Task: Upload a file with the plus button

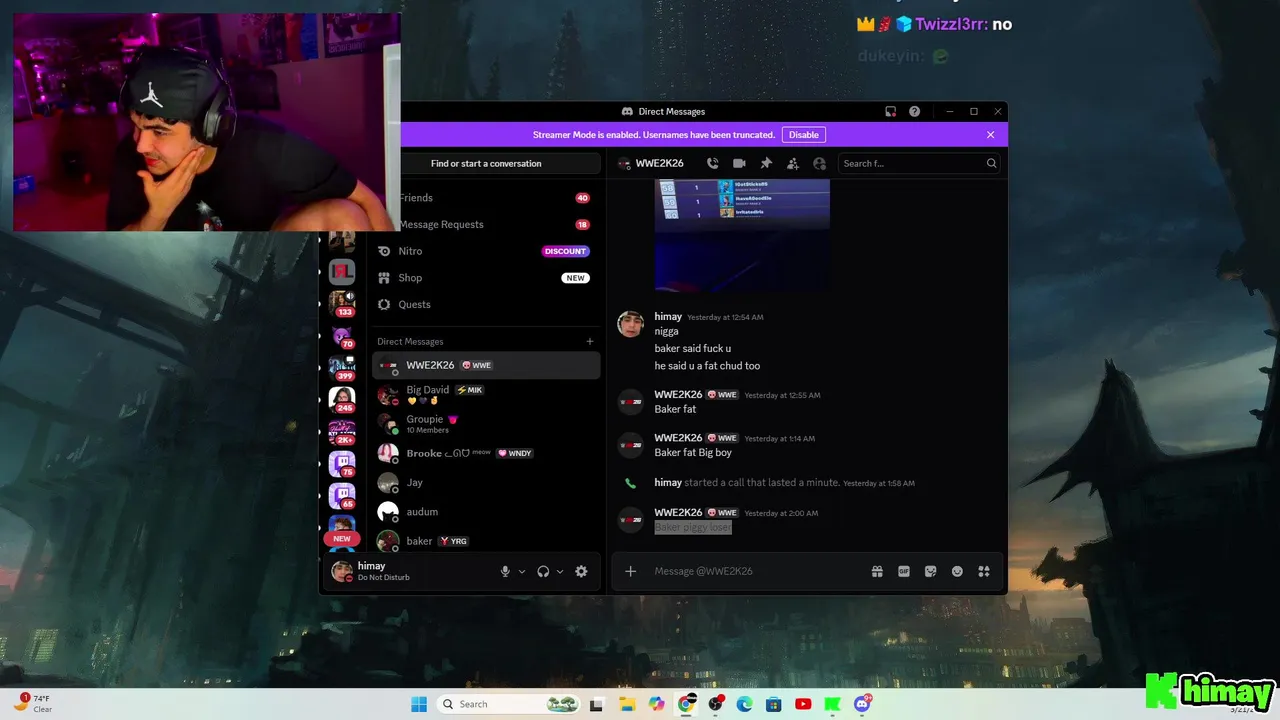Action: pyautogui.click(x=630, y=571)
